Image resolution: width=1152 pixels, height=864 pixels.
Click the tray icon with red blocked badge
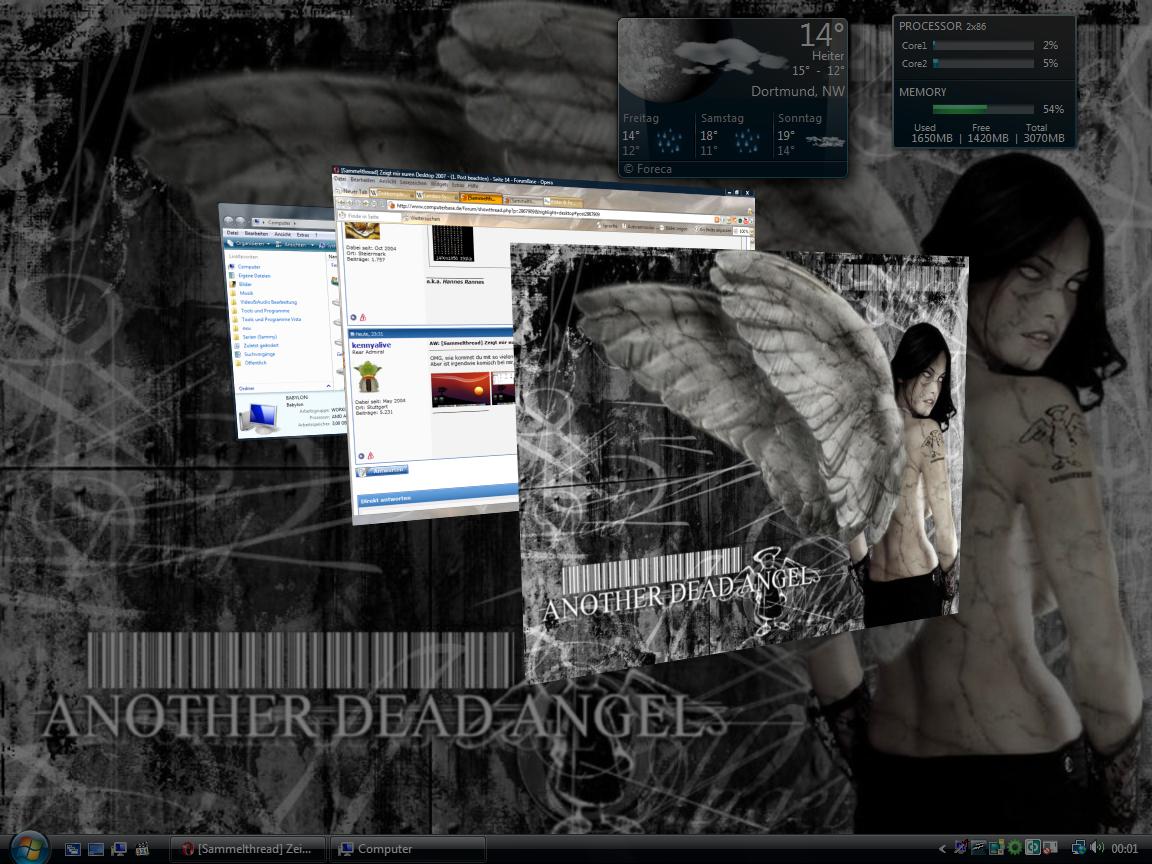[x=1050, y=849]
